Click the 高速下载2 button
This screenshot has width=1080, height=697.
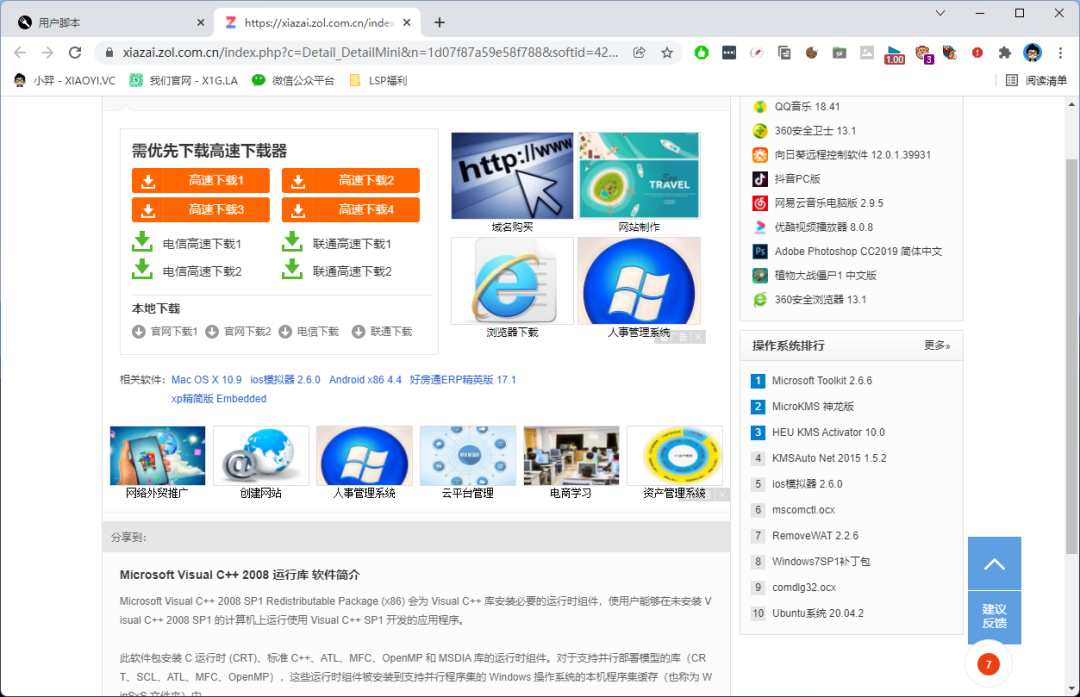tap(351, 180)
